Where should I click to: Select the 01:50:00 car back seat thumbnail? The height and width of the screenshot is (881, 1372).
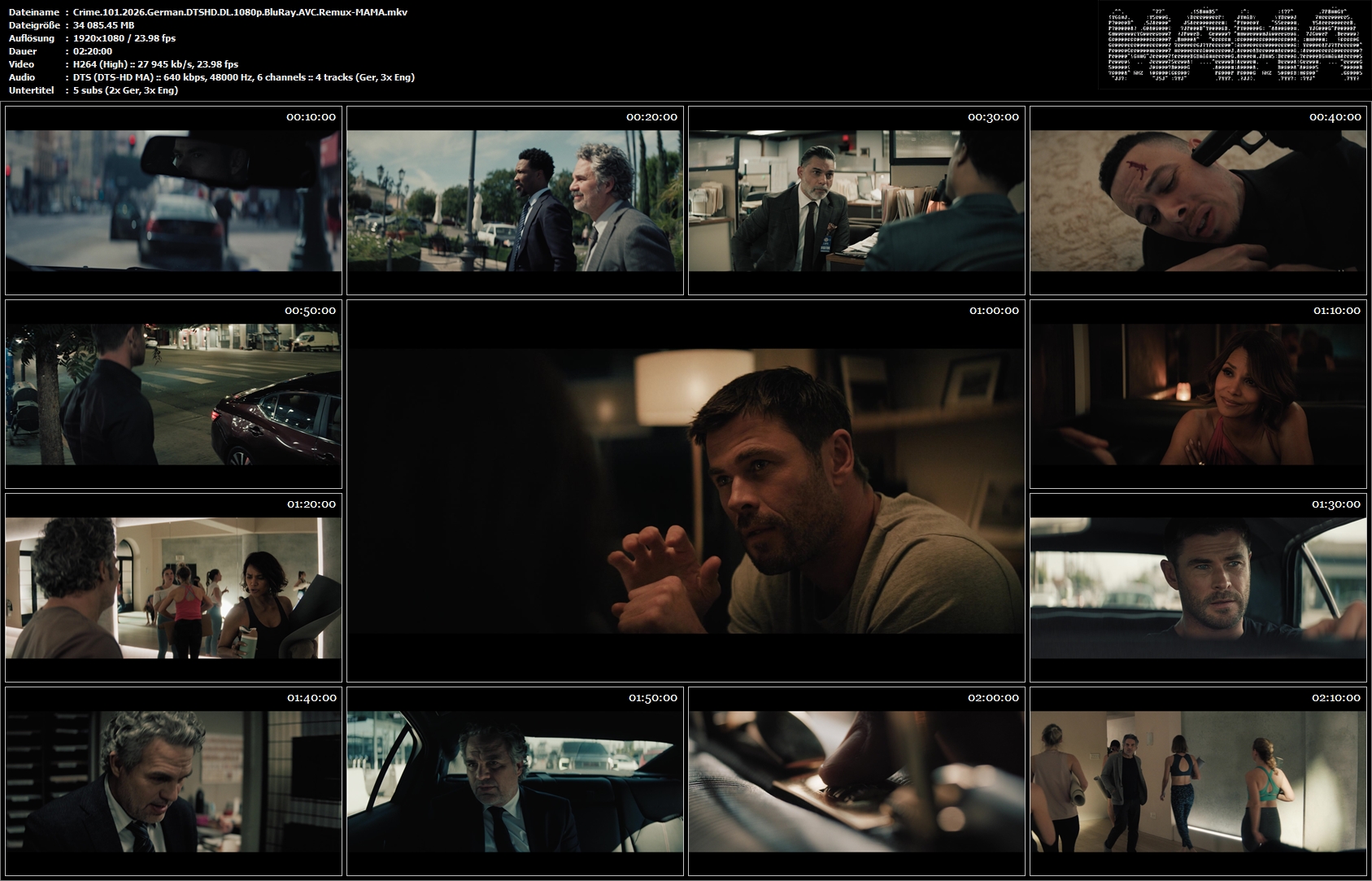[x=515, y=781]
